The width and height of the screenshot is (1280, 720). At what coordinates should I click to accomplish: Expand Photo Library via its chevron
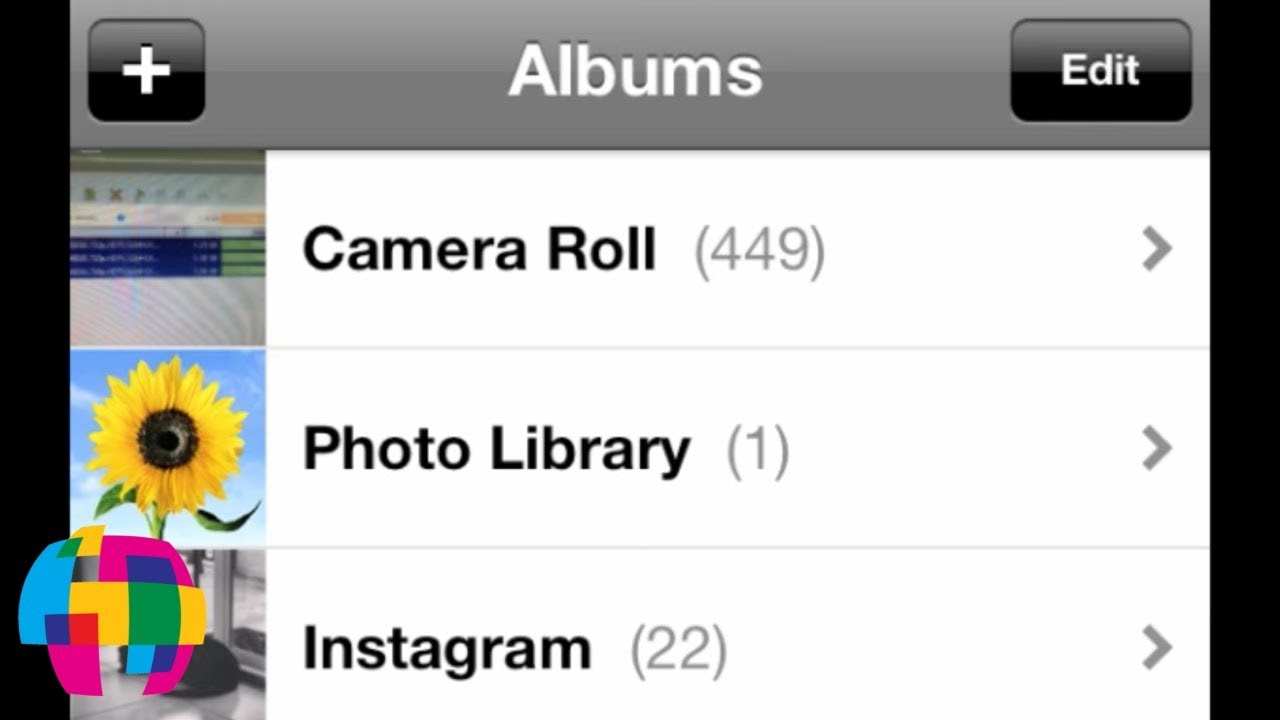click(x=1156, y=449)
